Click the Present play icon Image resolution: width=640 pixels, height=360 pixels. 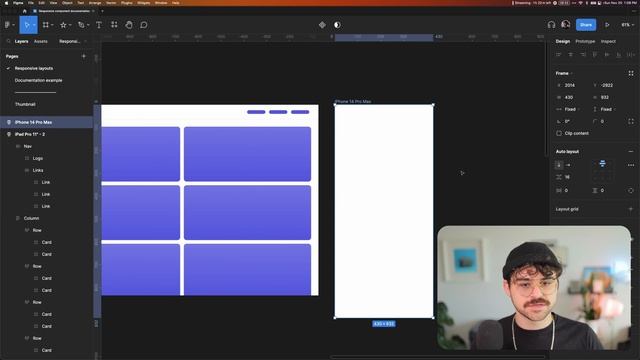(x=607, y=25)
